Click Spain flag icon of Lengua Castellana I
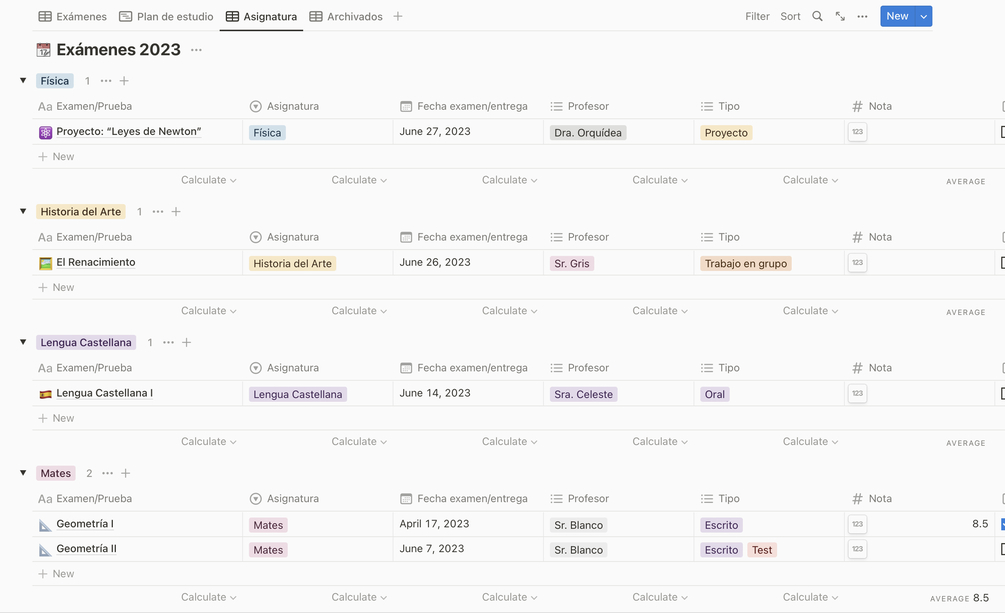Viewport: 1005px width, 613px height. point(46,394)
